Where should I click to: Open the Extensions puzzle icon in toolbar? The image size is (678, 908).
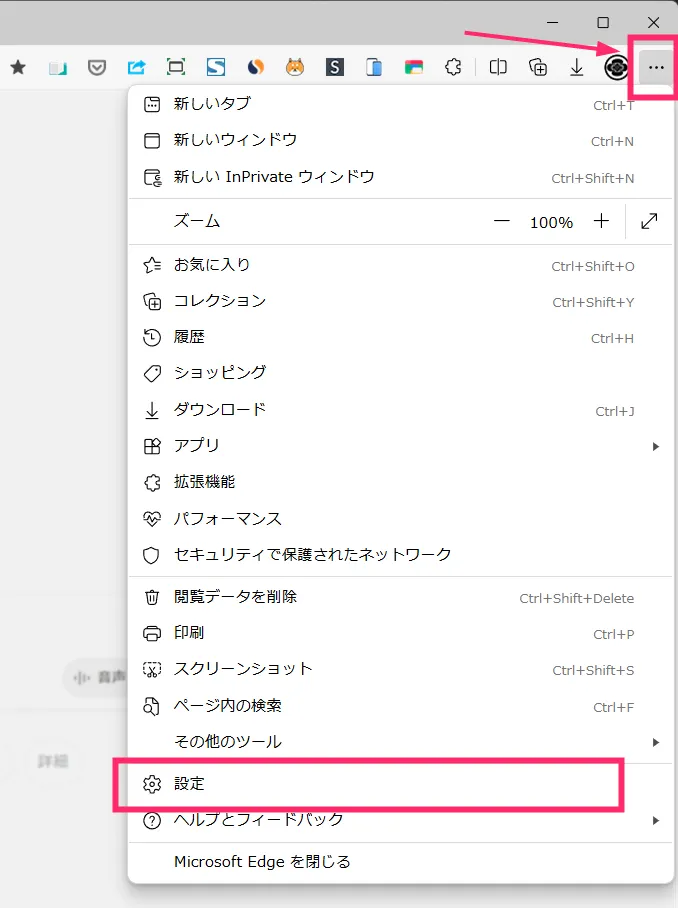[453, 67]
